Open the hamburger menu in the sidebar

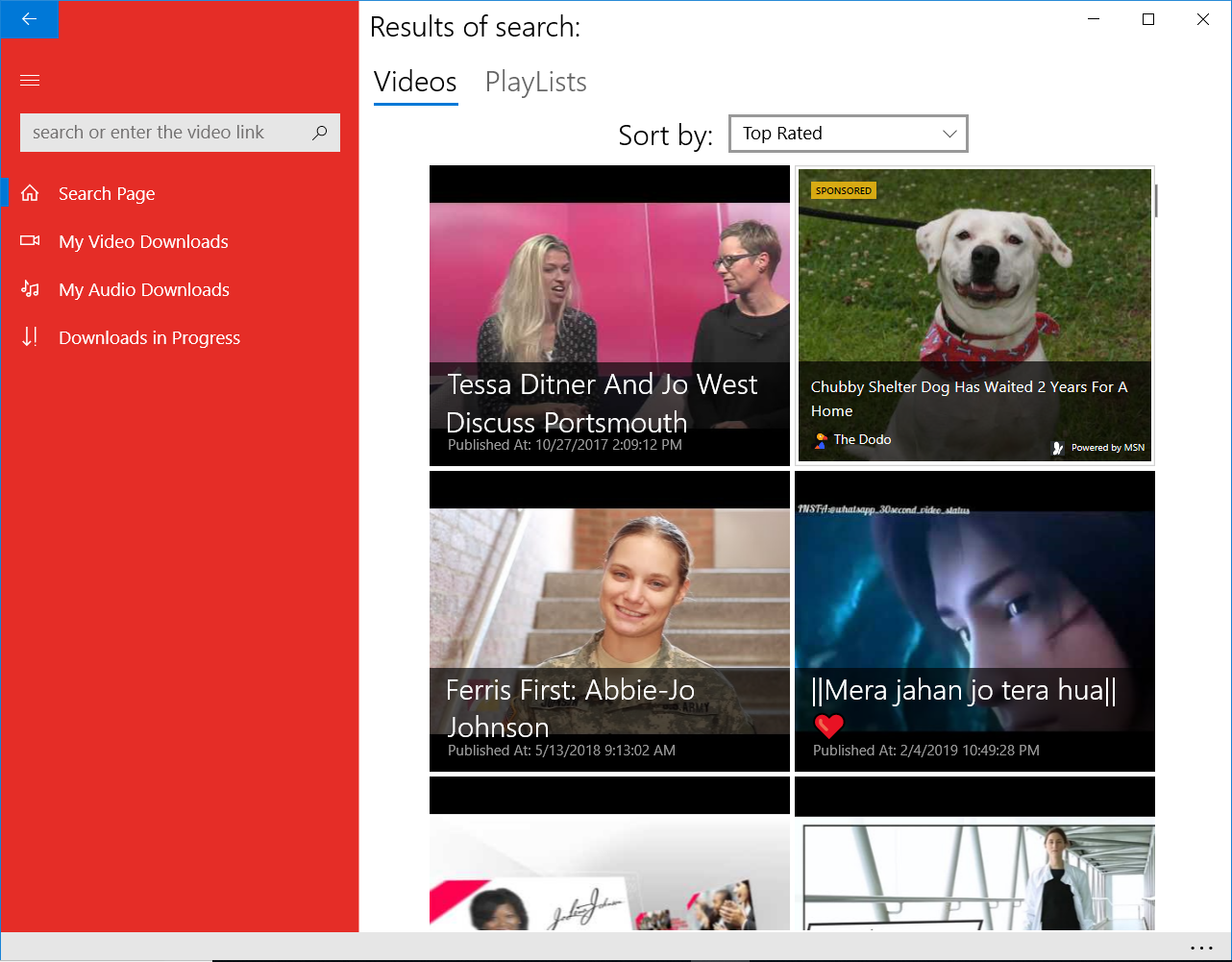[30, 80]
